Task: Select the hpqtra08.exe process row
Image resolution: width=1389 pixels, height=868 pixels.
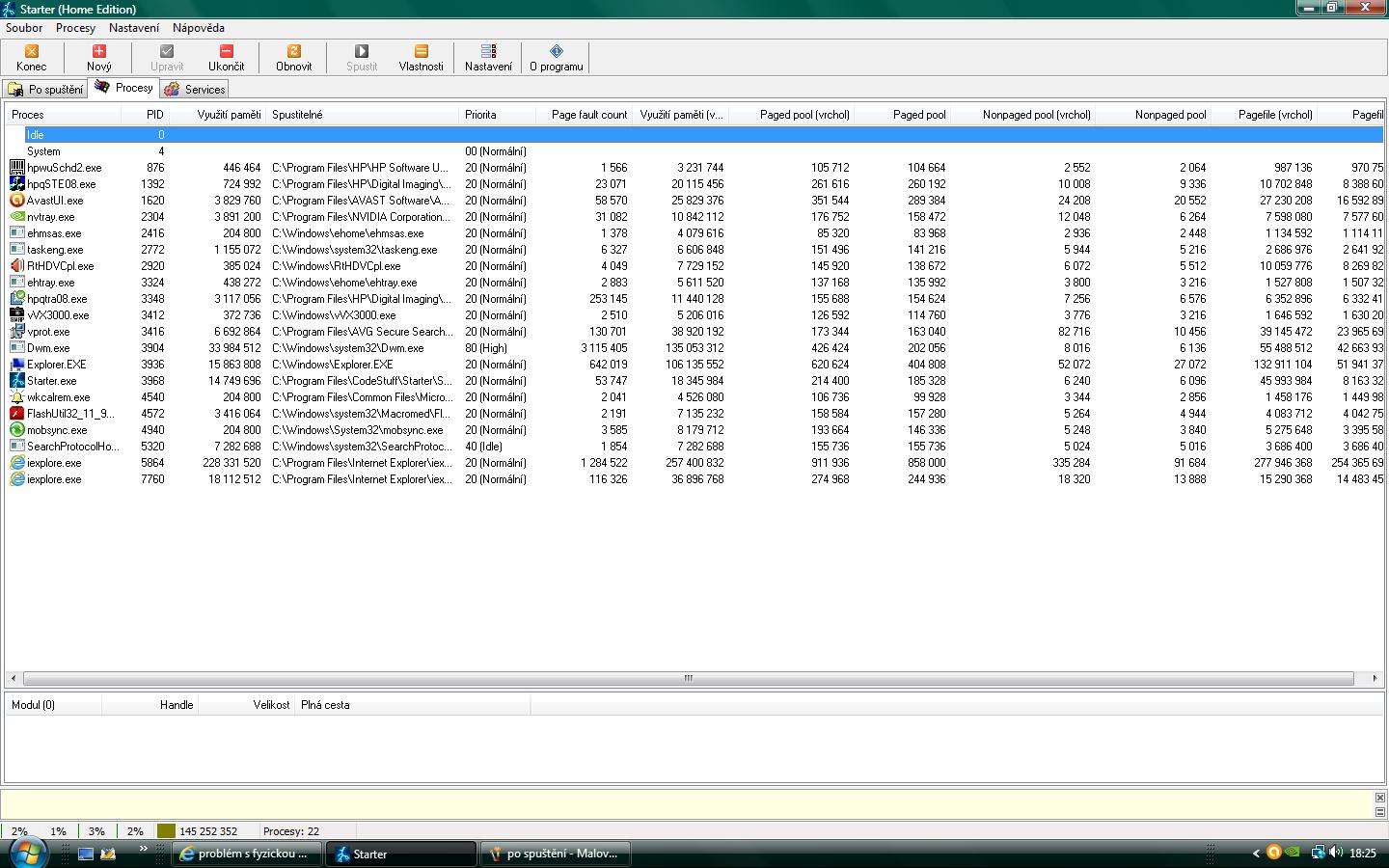Action: coord(694,299)
